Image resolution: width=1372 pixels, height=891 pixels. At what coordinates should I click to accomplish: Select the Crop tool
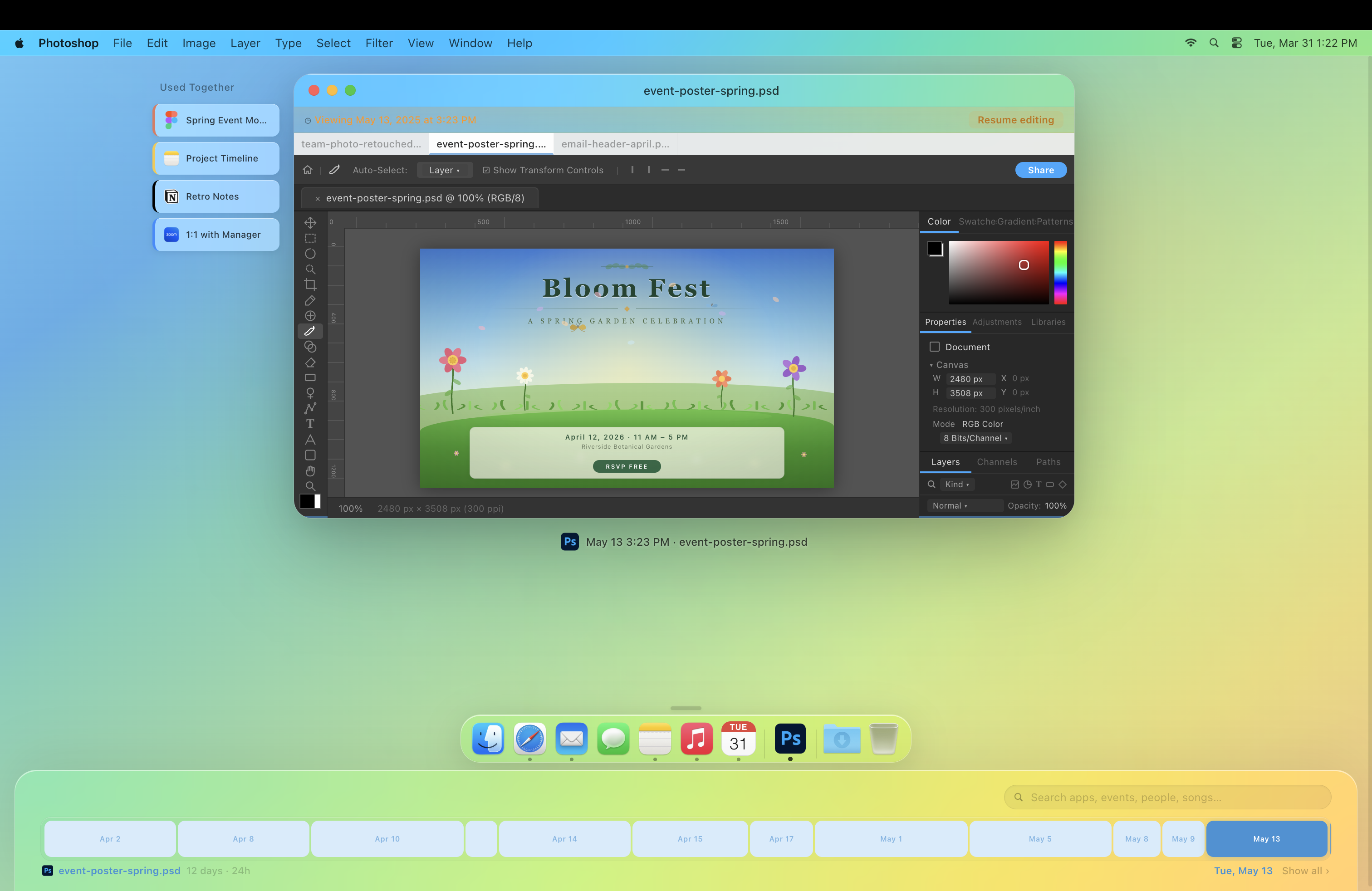[310, 285]
